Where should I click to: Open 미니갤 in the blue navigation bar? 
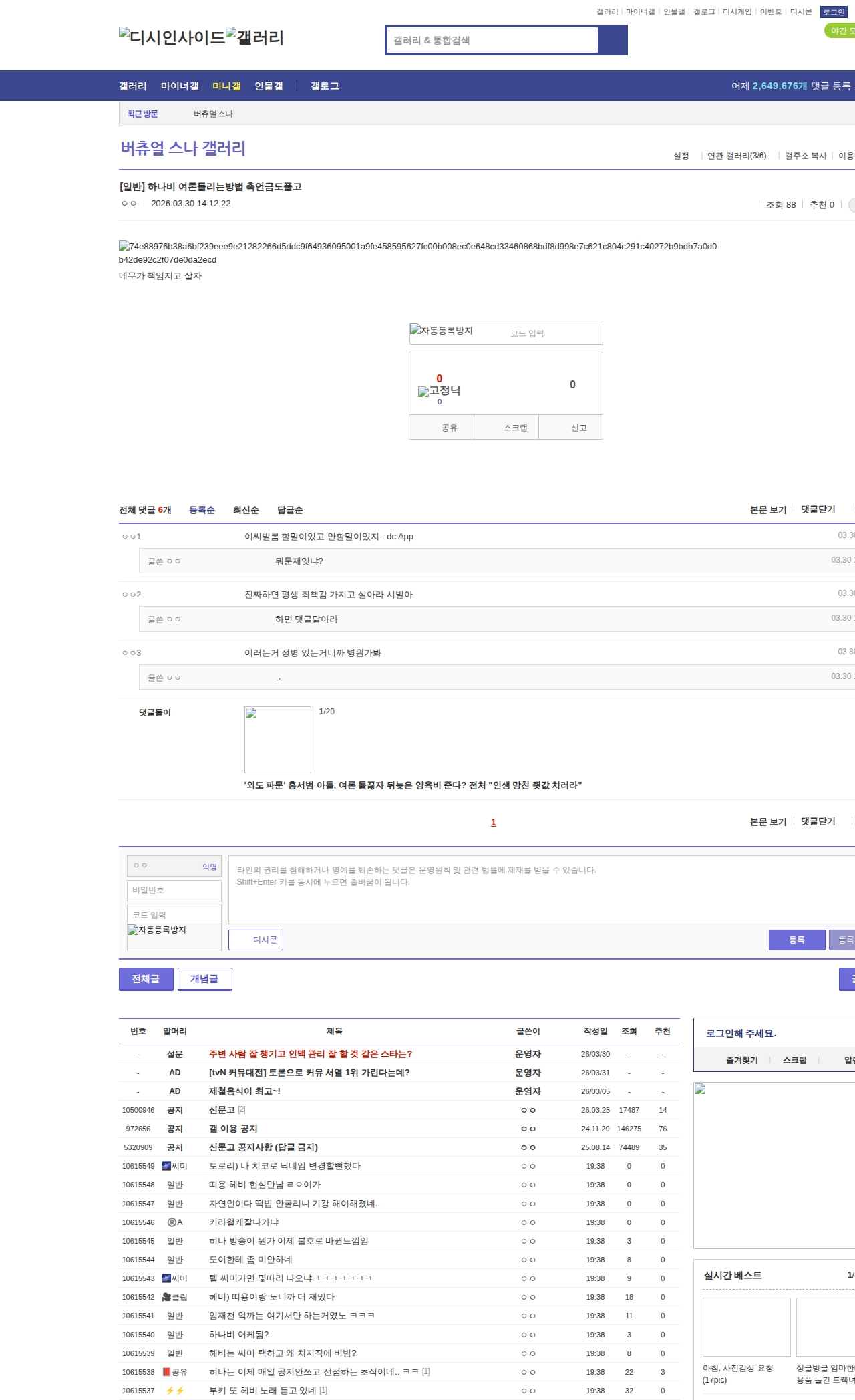click(x=226, y=86)
